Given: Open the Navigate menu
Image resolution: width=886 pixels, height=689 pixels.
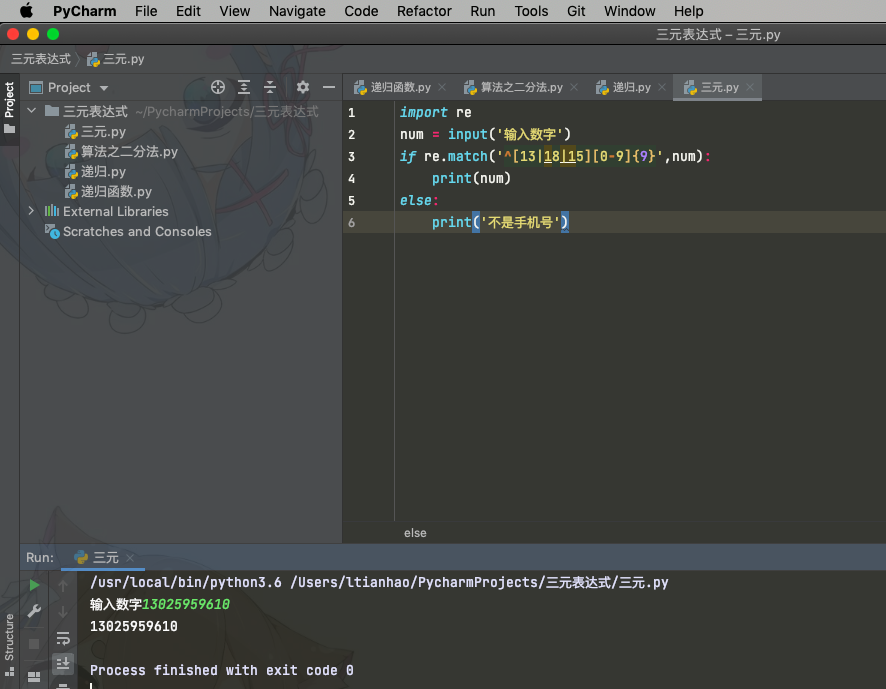Looking at the screenshot, I should (x=297, y=11).
